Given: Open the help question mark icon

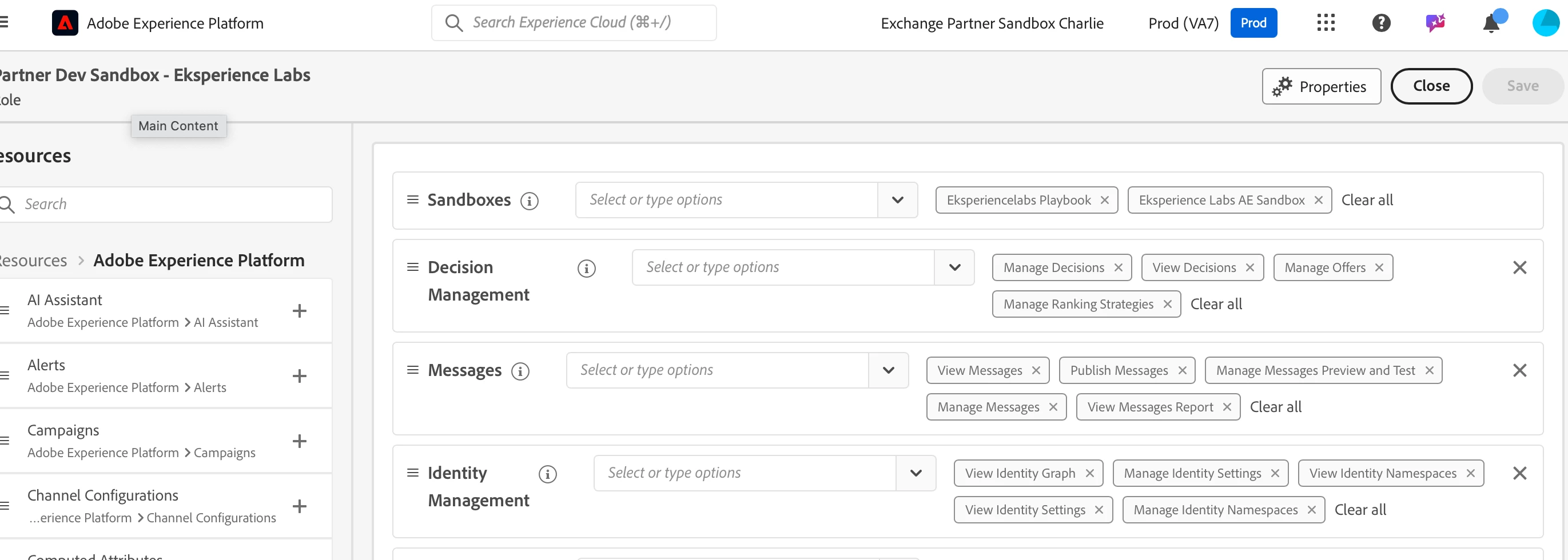Looking at the screenshot, I should tap(1380, 23).
